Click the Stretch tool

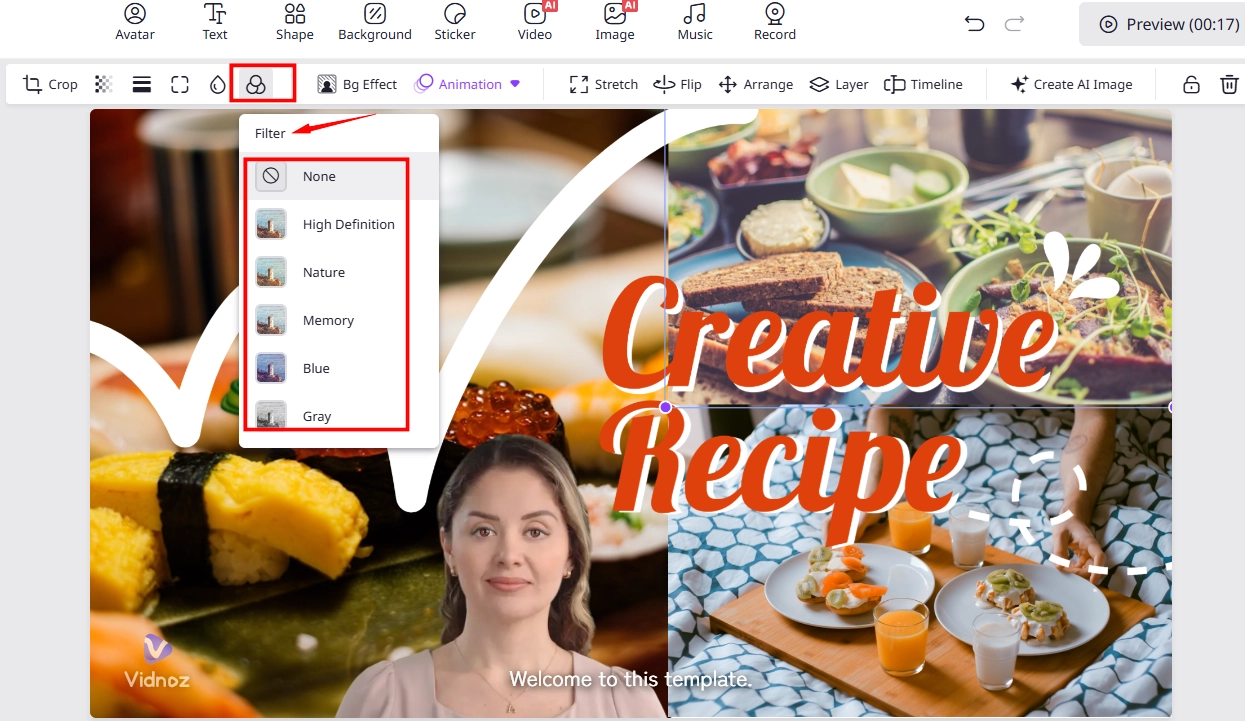[x=602, y=84]
